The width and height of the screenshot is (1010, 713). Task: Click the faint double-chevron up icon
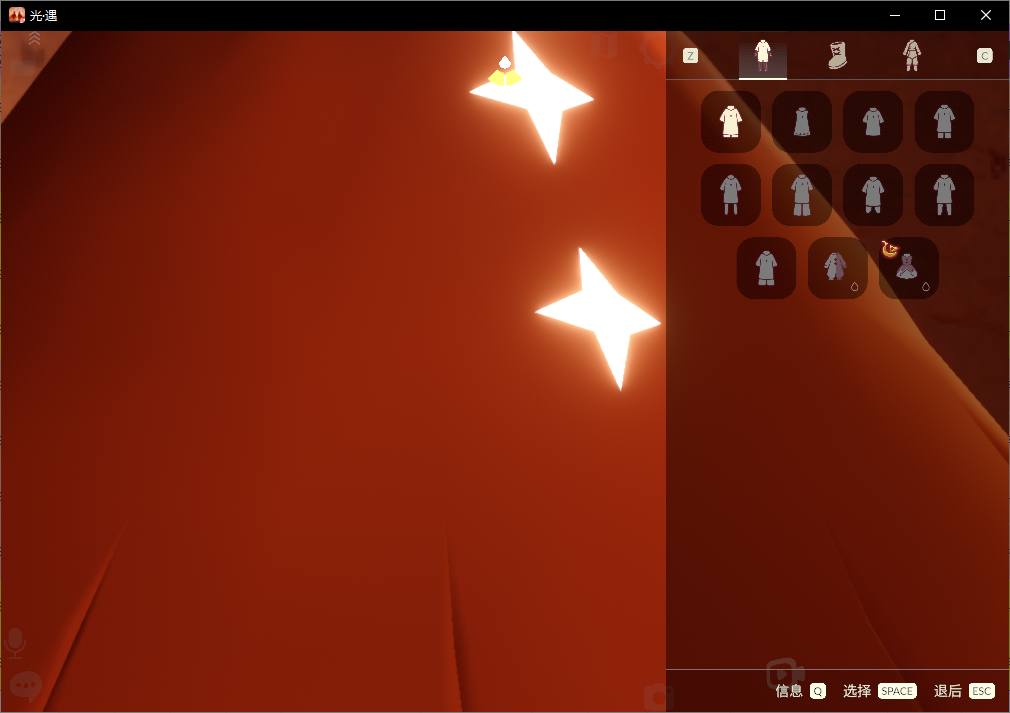[x=34, y=39]
